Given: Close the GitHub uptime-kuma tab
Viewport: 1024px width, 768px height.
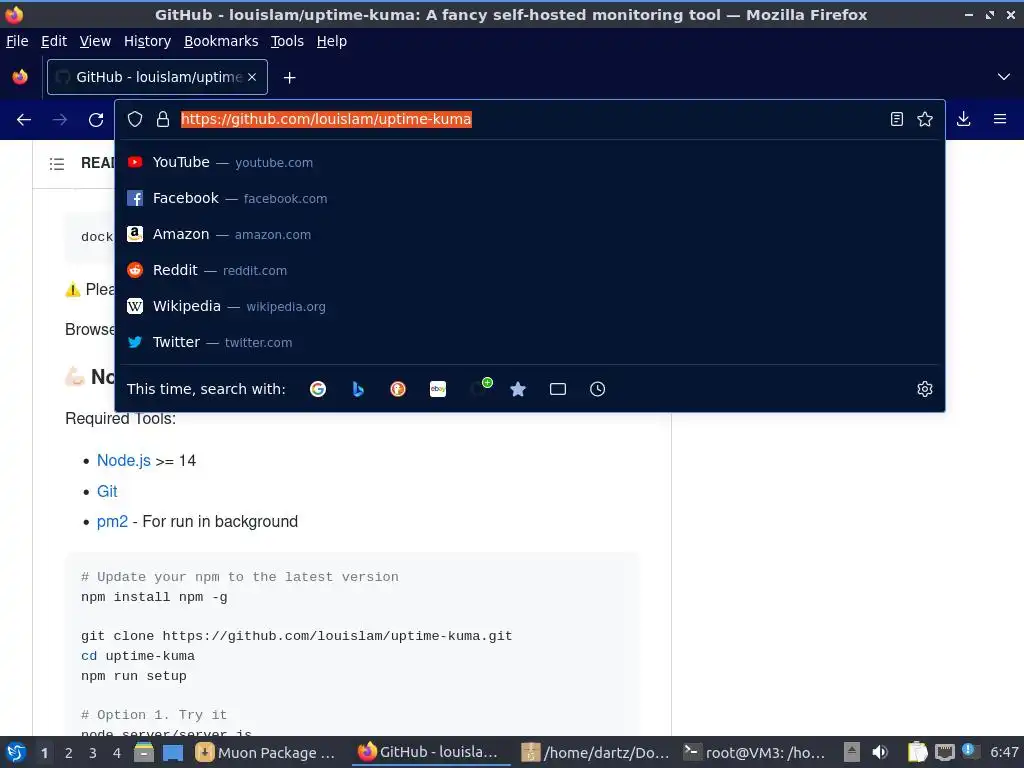Looking at the screenshot, I should (252, 77).
